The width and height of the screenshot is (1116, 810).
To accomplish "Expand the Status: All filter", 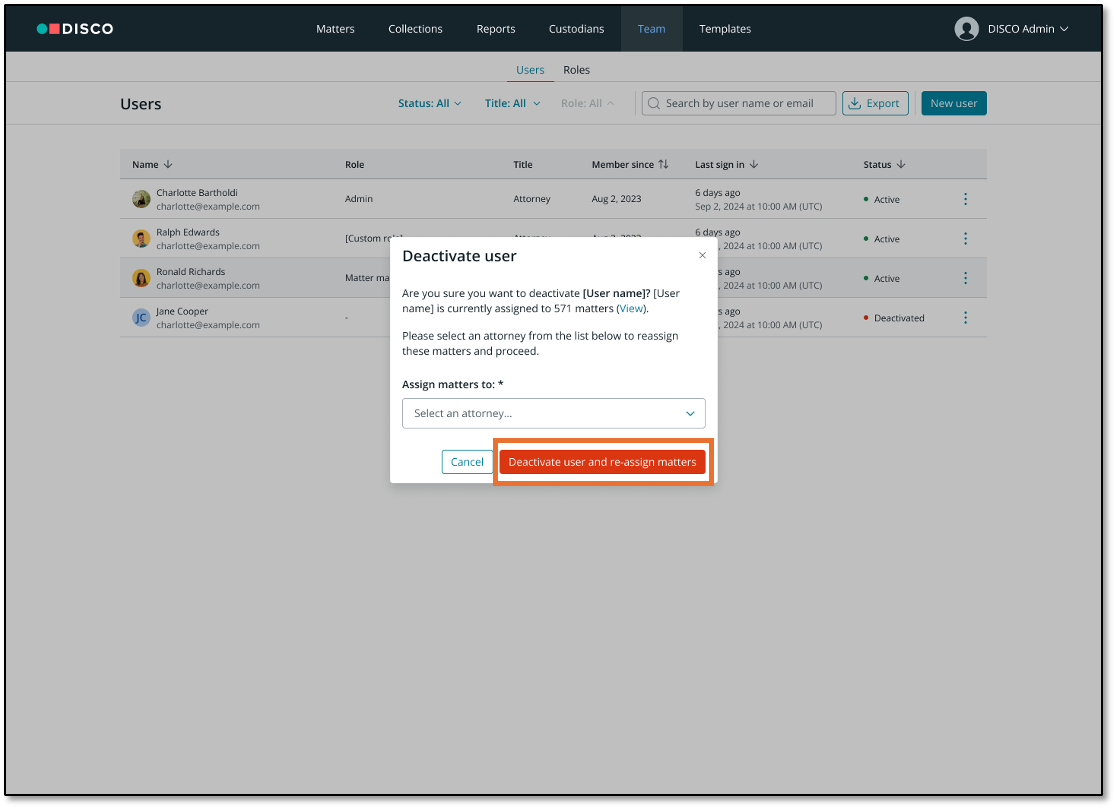I will [430, 103].
